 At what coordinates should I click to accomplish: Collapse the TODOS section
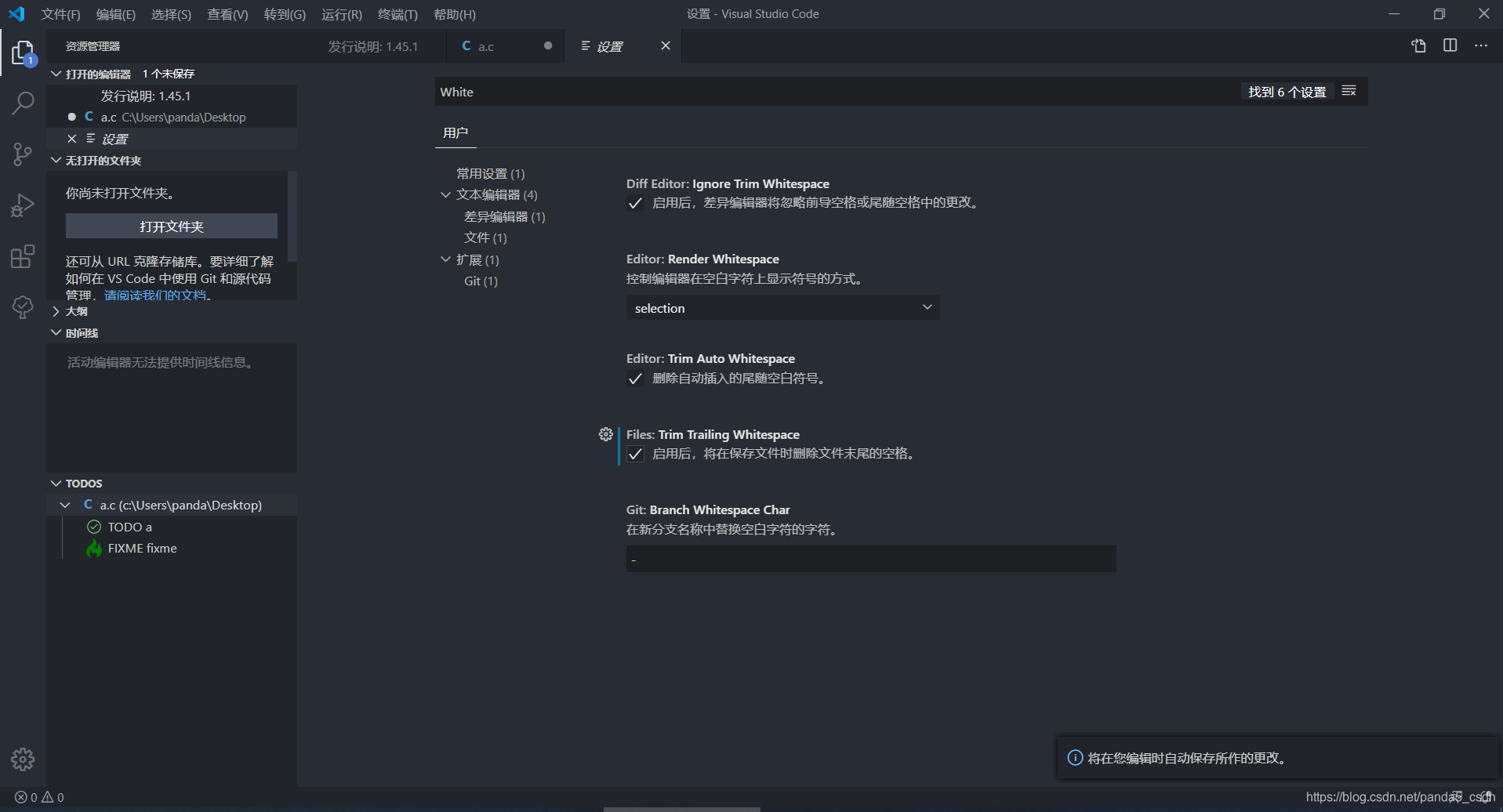point(56,483)
